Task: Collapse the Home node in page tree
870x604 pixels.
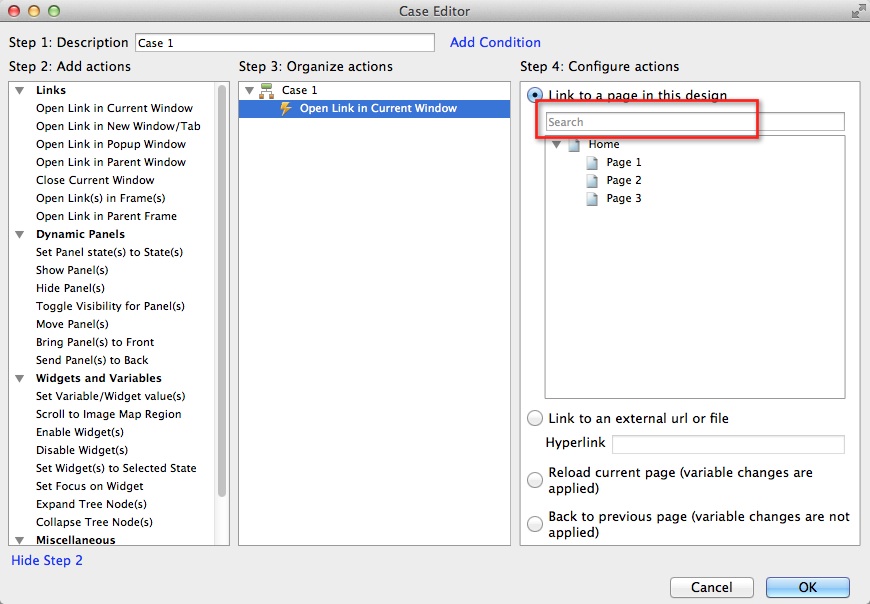Action: point(556,144)
